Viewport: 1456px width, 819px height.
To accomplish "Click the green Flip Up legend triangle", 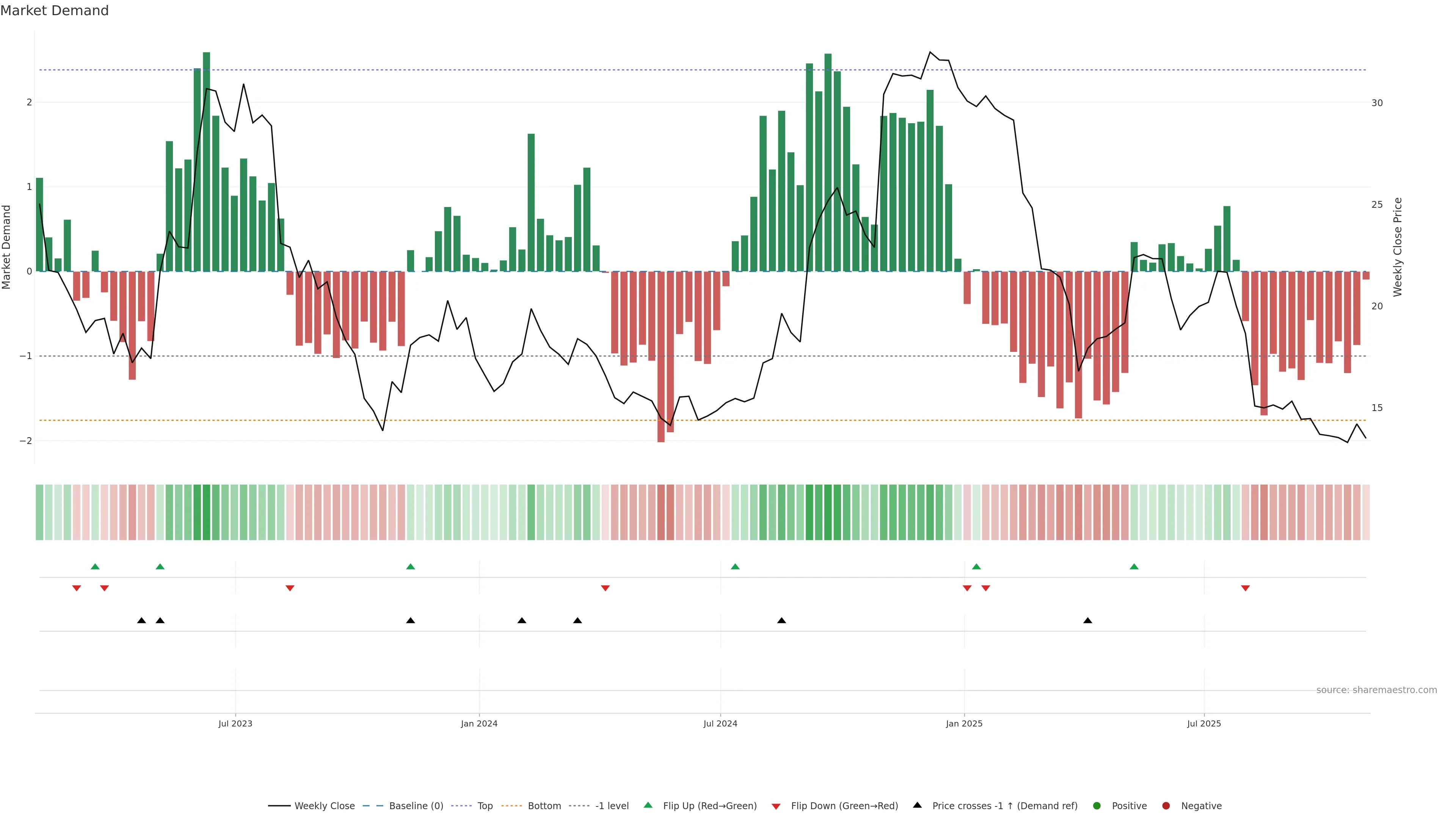I will coord(648,805).
